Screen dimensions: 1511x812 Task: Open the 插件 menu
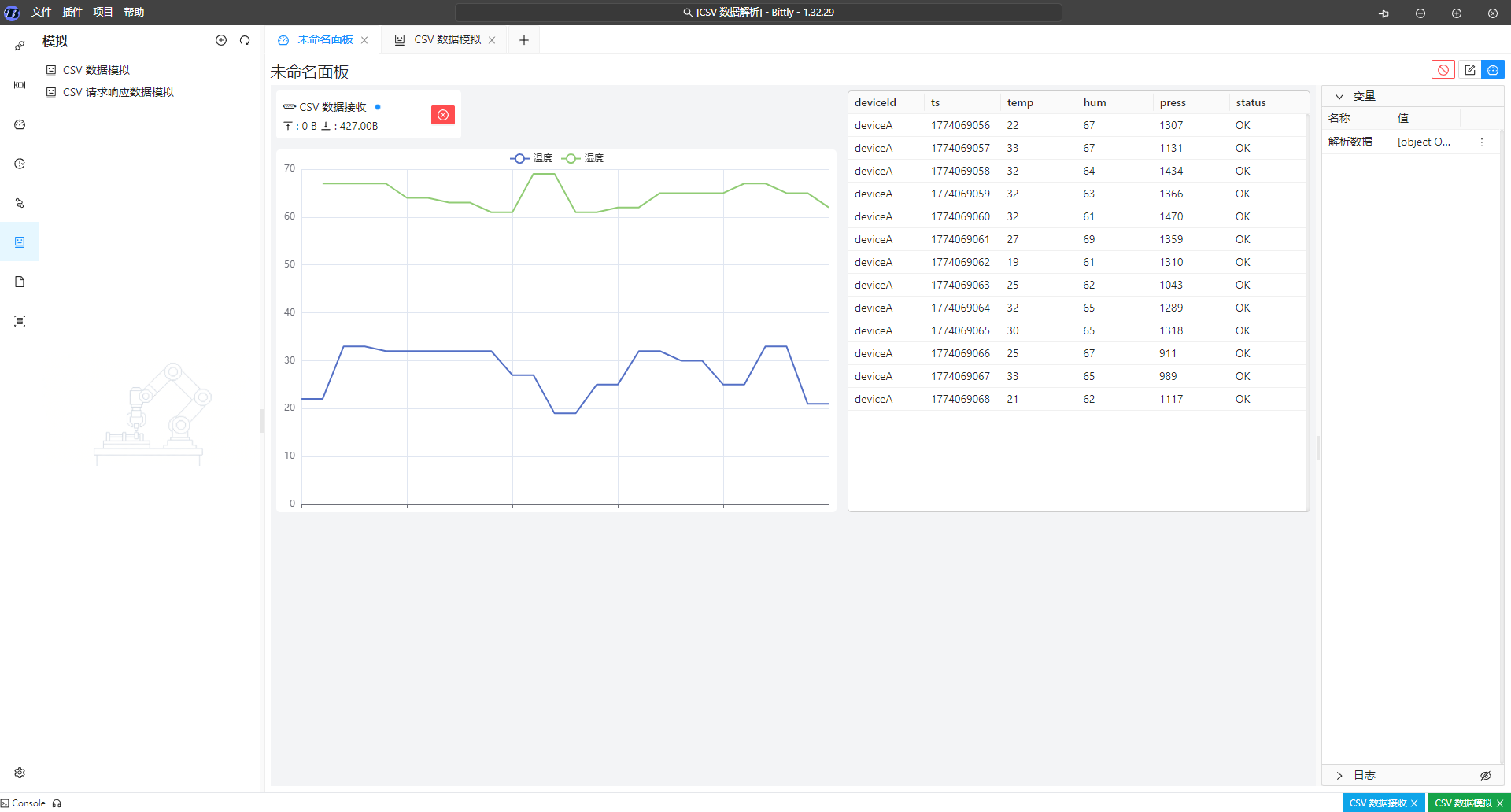click(x=72, y=12)
